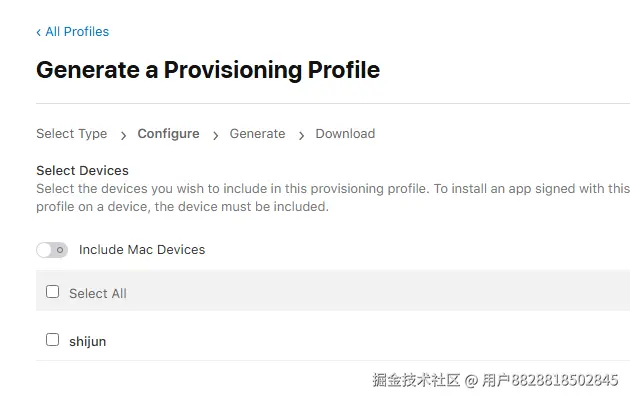Go to the Download step
Image resolution: width=630 pixels, height=400 pixels.
(x=345, y=134)
